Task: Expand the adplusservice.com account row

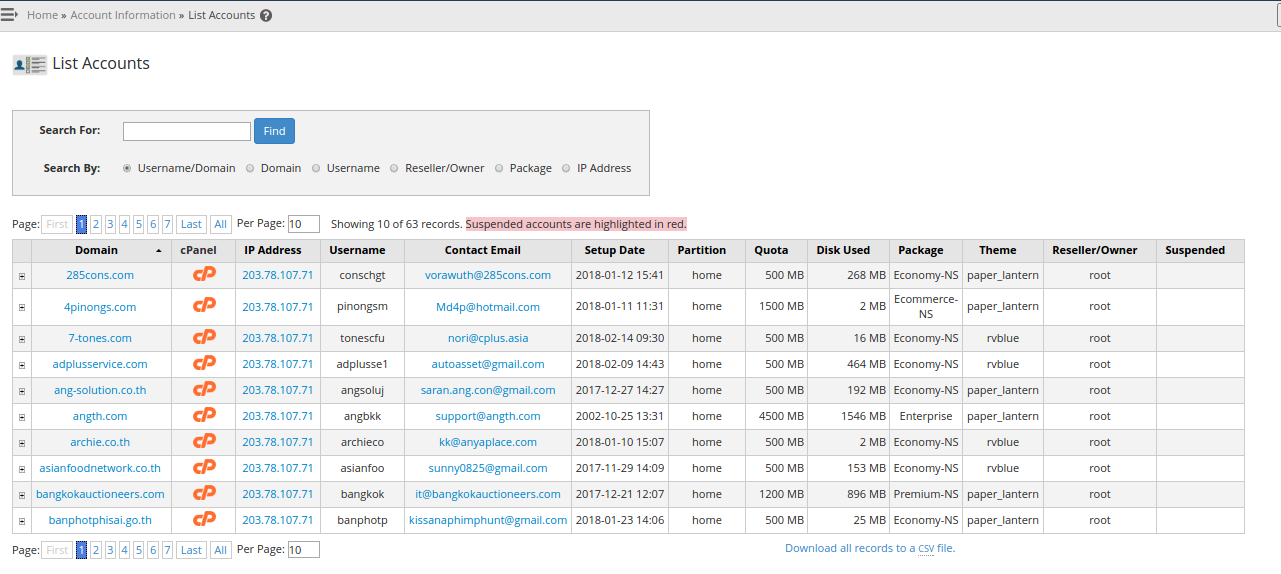Action: click(x=22, y=365)
